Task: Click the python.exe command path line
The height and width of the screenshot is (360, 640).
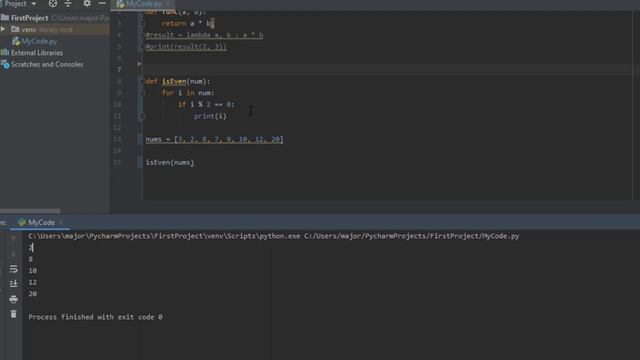Action: pos(274,236)
